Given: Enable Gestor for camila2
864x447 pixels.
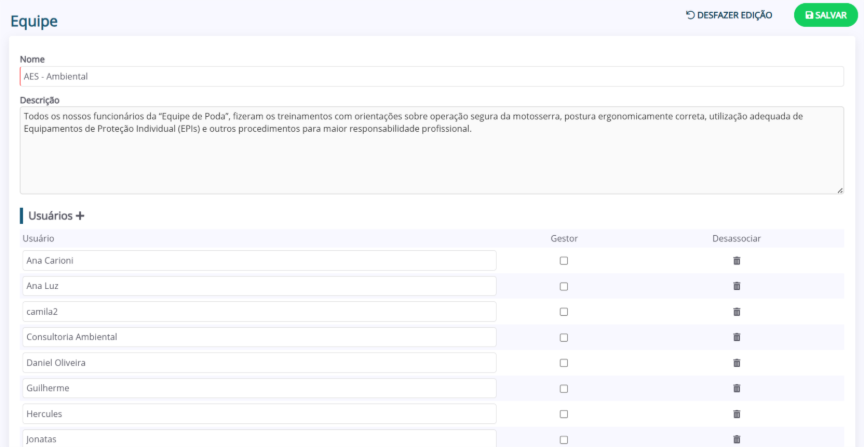Looking at the screenshot, I should (564, 311).
